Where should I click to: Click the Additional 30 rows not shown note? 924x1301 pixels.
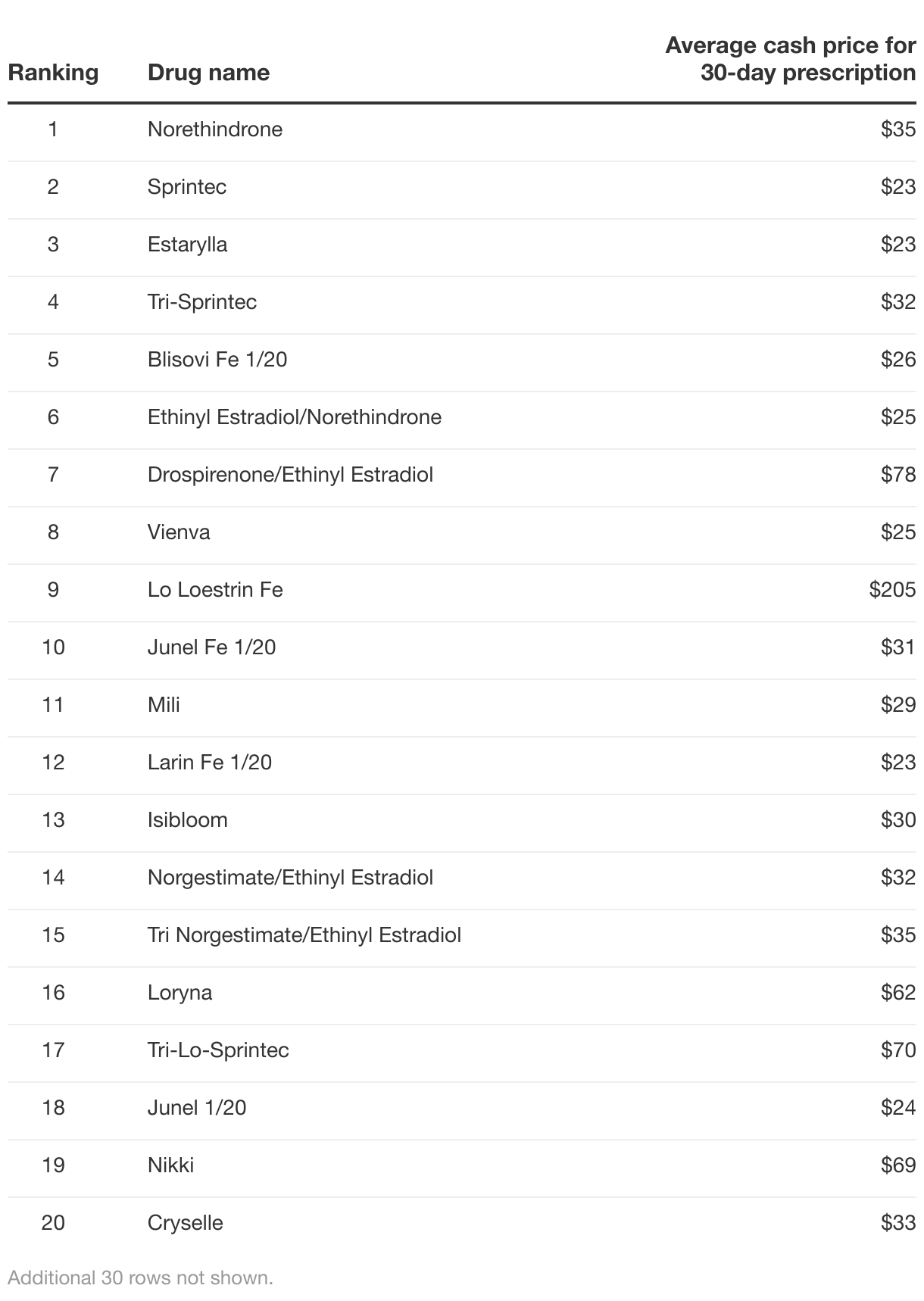pyautogui.click(x=140, y=1278)
